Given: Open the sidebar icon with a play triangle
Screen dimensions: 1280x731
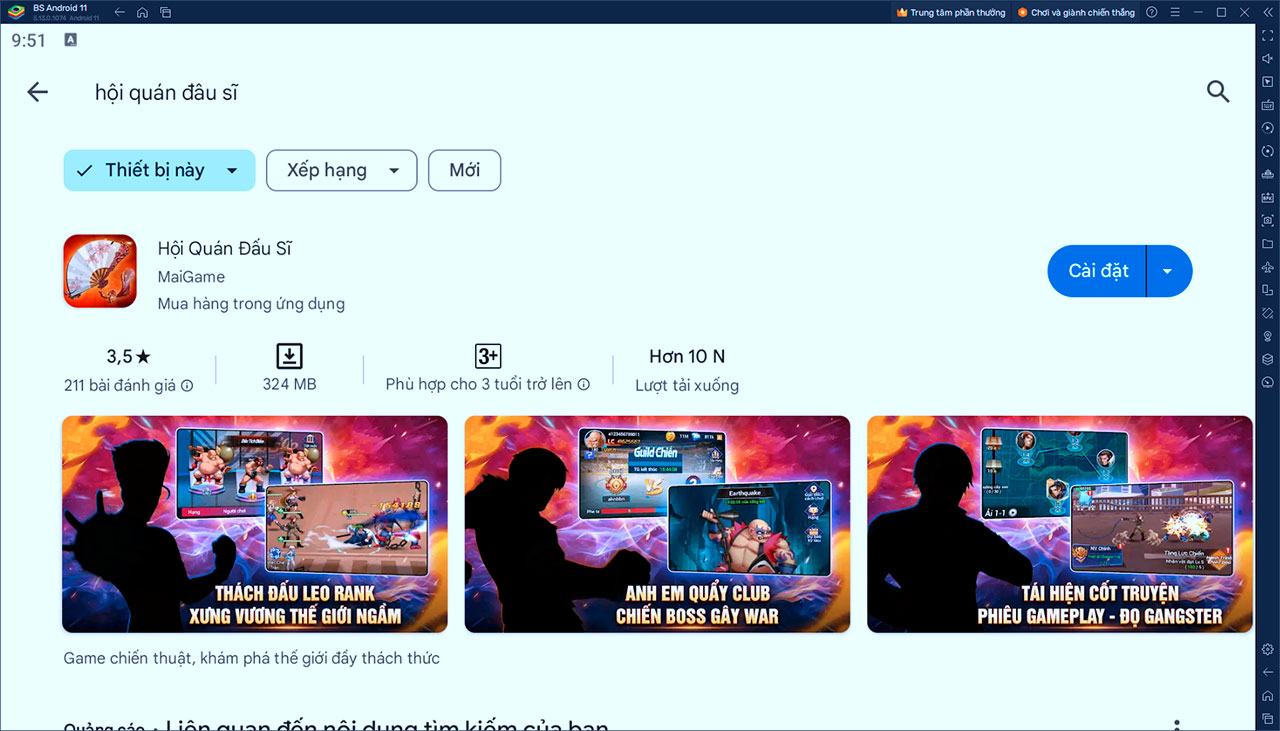Looking at the screenshot, I should [1267, 128].
